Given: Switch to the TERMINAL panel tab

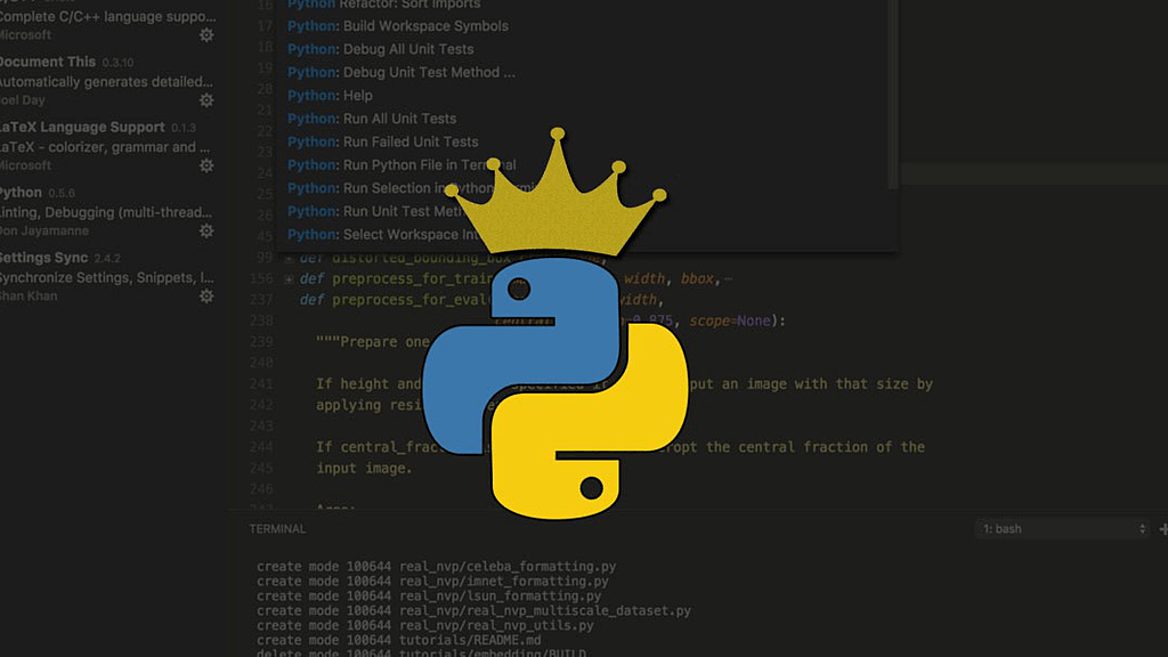Looking at the screenshot, I should [x=277, y=528].
